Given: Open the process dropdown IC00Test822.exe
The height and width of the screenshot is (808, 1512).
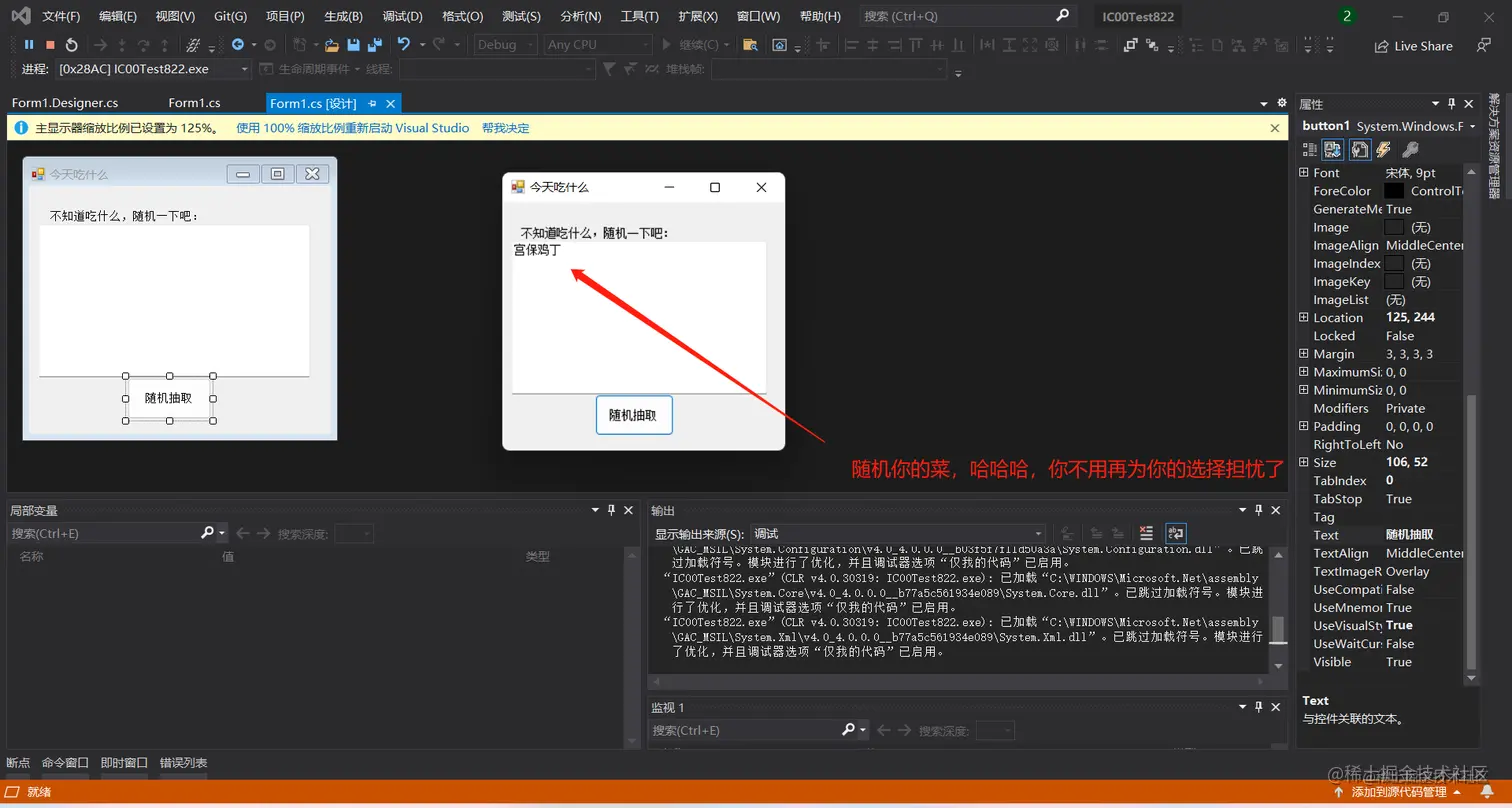Looking at the screenshot, I should coord(152,69).
